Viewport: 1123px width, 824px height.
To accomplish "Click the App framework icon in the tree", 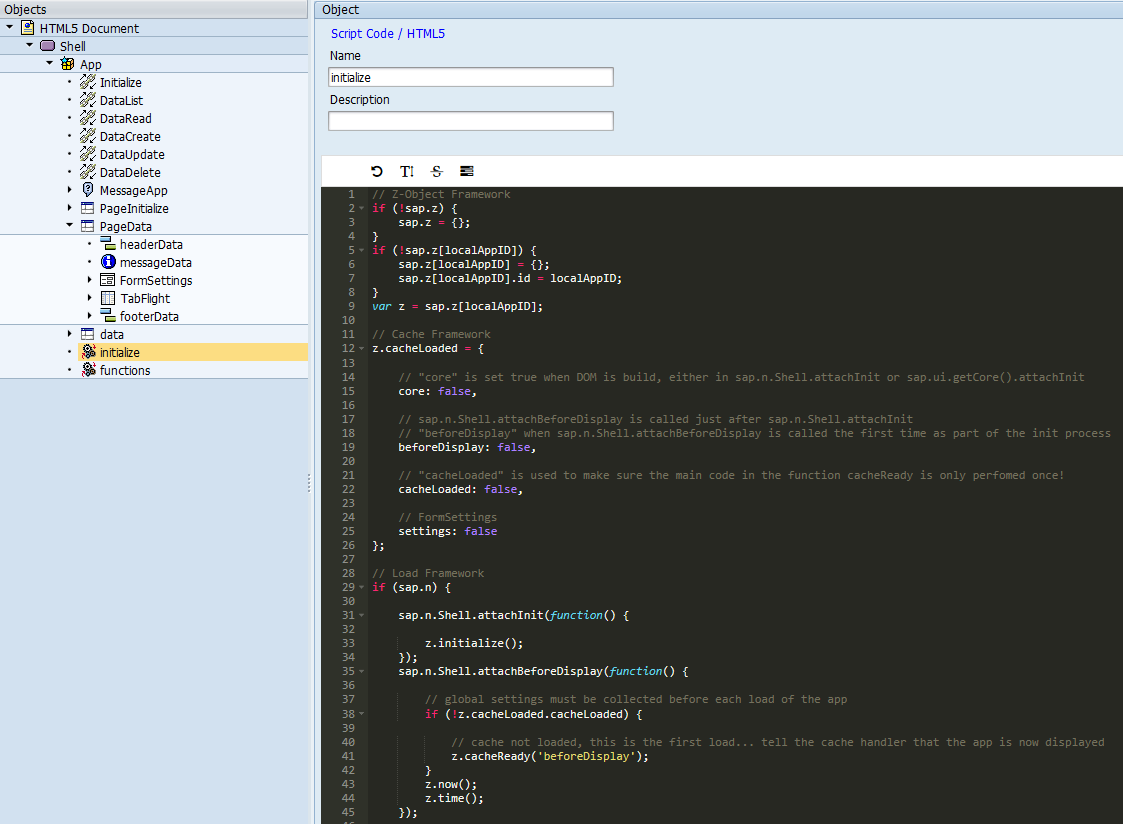I will (67, 64).
